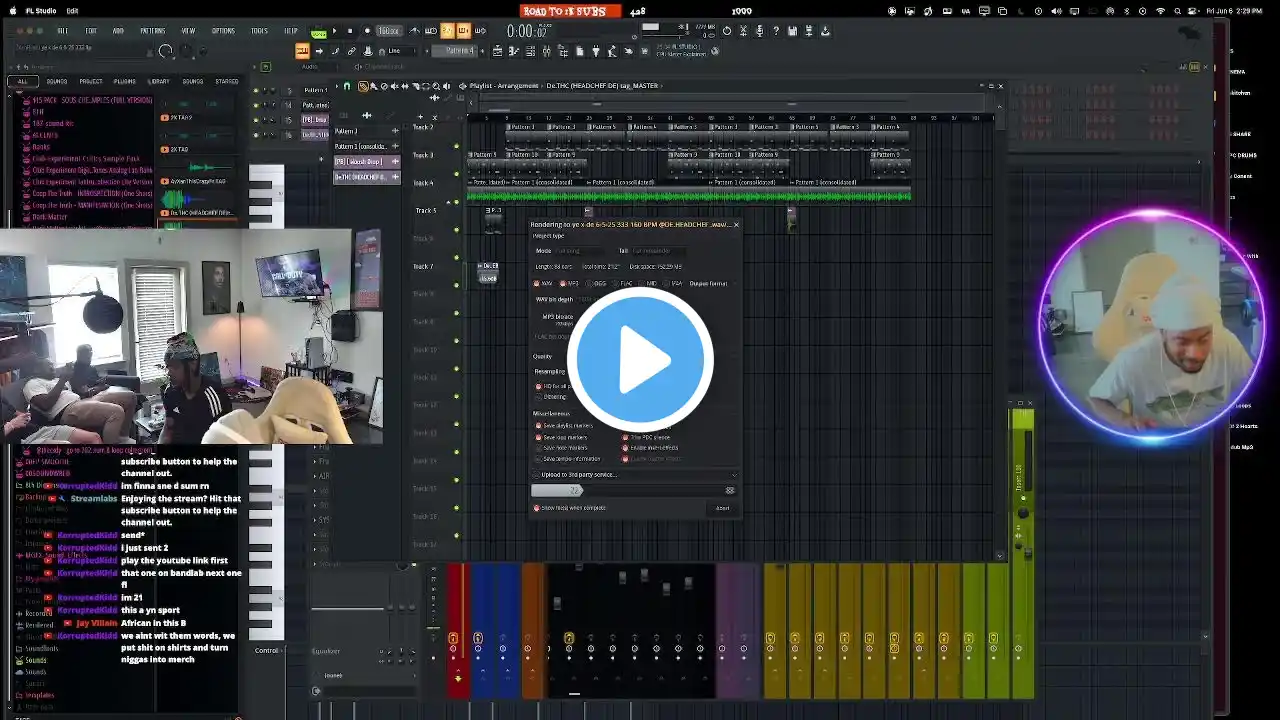Choose the OGG format option

pyautogui.click(x=596, y=283)
